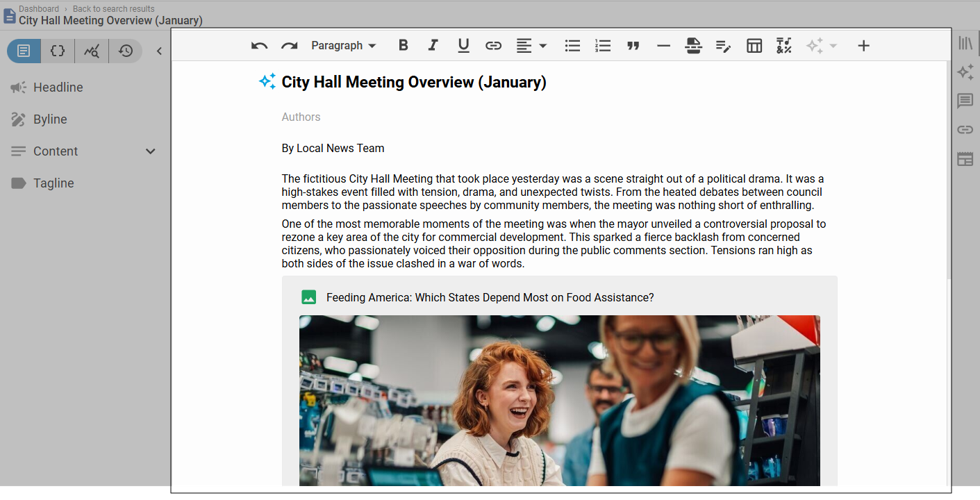This screenshot has height=500, width=980.
Task: Click the green image icon in embed card
Action: (x=309, y=298)
